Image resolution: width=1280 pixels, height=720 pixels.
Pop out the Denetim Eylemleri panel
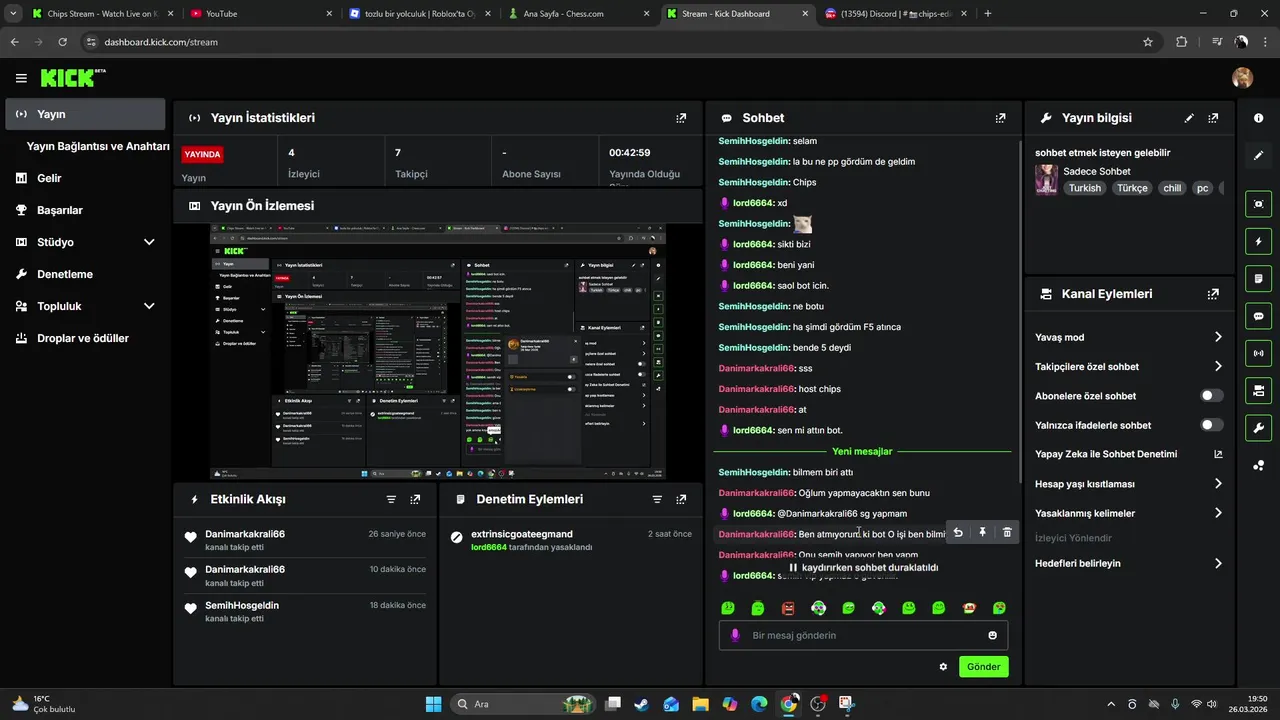(x=681, y=499)
